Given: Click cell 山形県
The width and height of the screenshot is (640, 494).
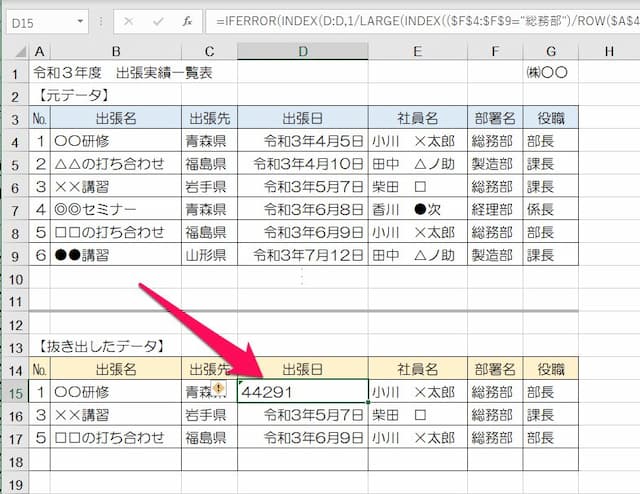Looking at the screenshot, I should 209,255.
